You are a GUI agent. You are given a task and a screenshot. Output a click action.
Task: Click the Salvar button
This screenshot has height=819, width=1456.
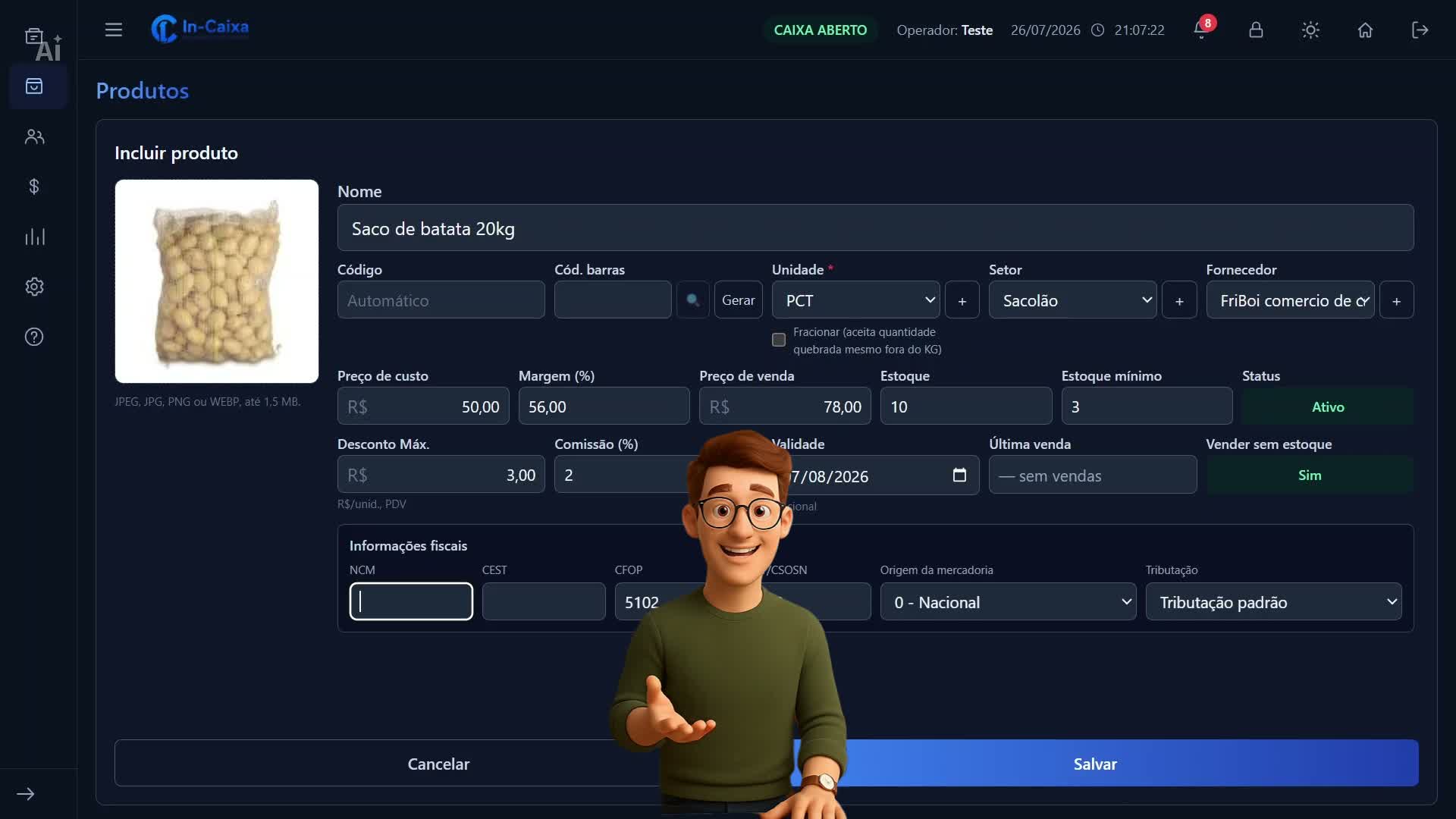coord(1095,764)
